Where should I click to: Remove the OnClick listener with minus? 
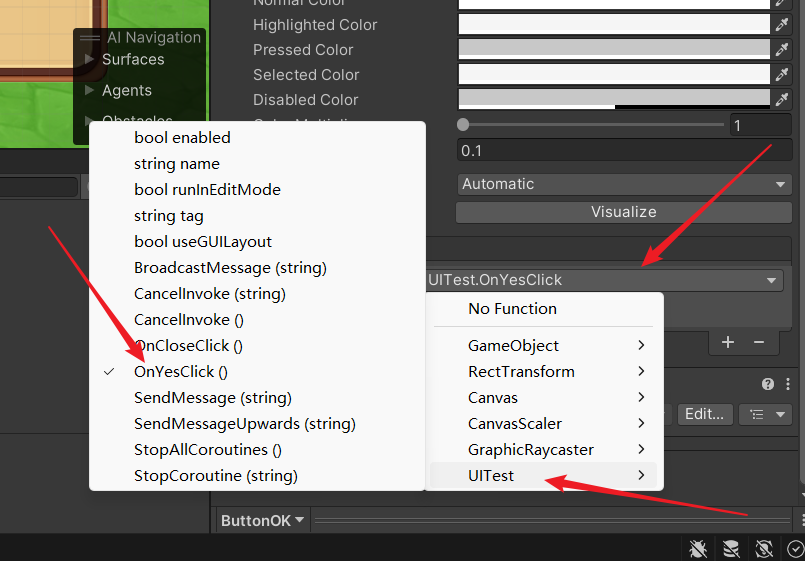click(759, 342)
